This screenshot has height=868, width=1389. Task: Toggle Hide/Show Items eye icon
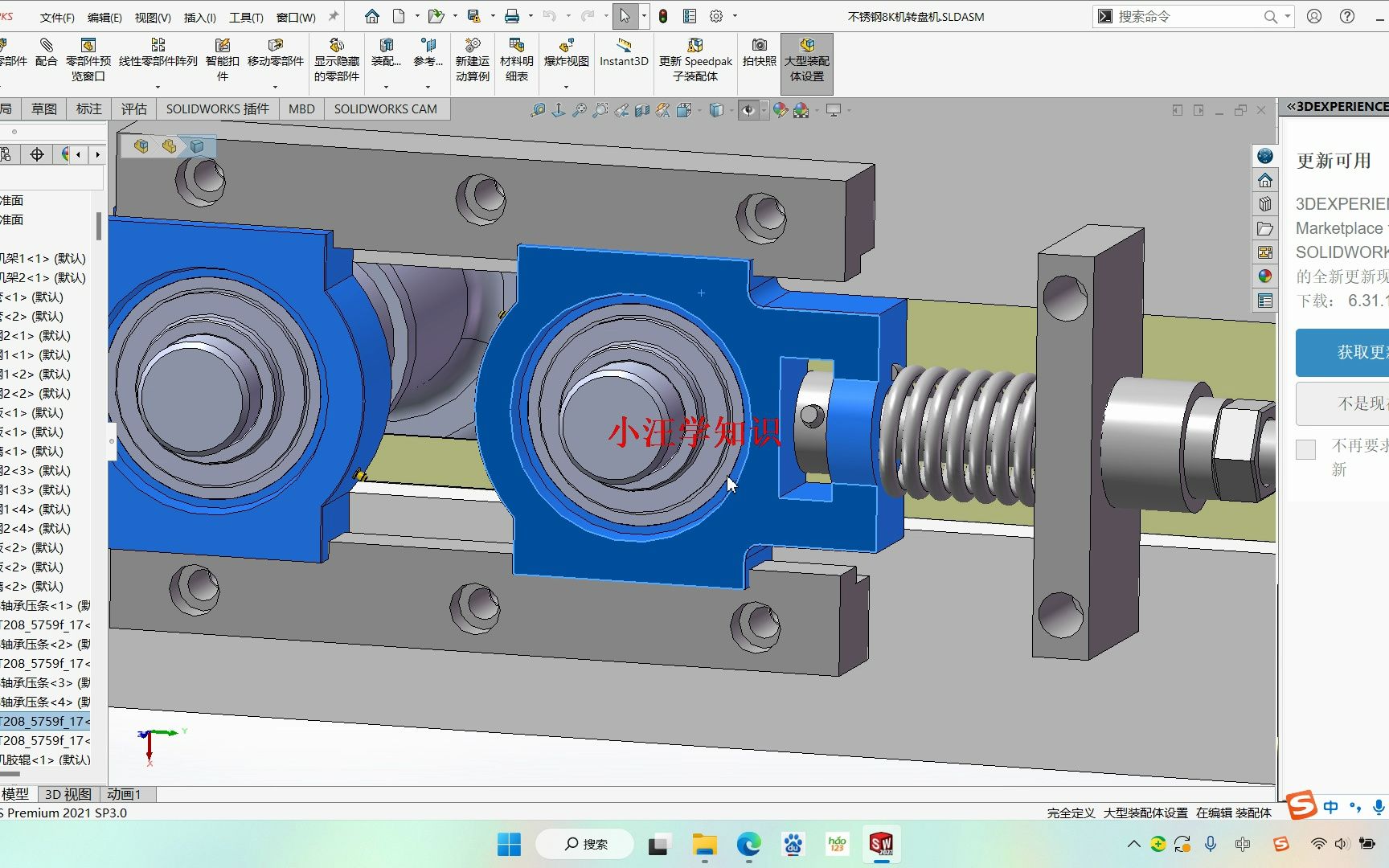(x=748, y=110)
